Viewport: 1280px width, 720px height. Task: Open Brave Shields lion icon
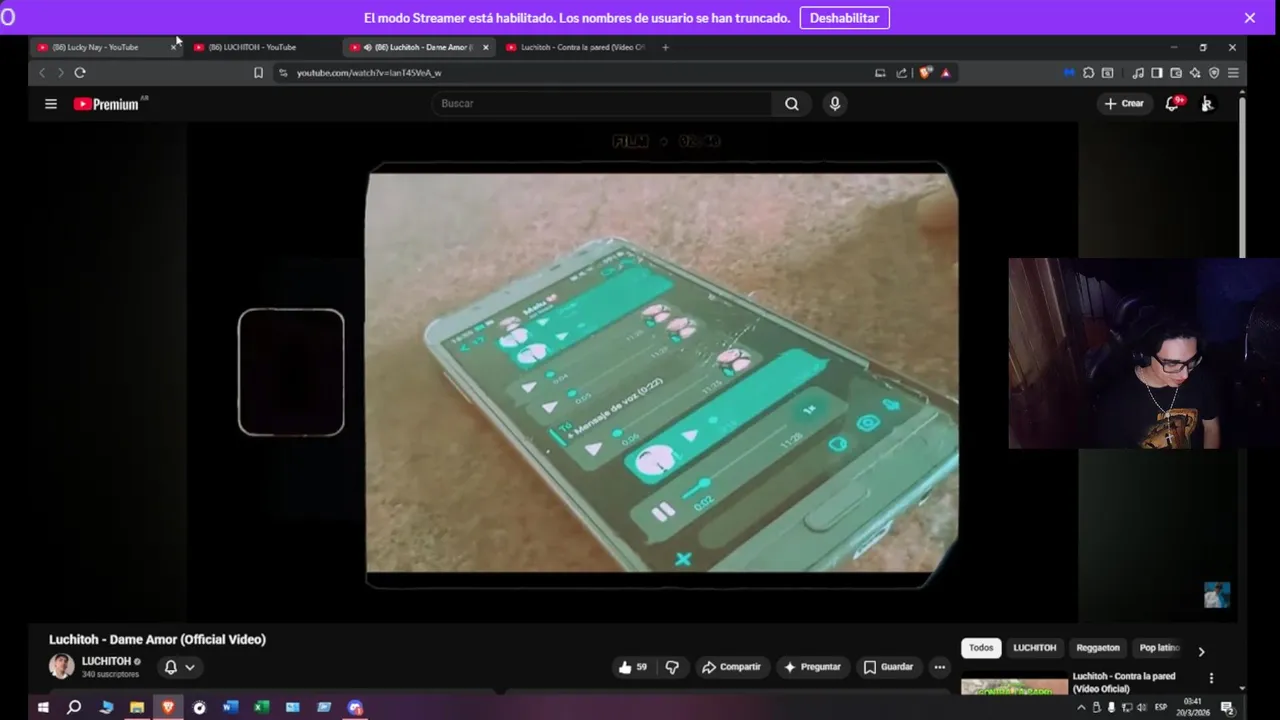926,73
